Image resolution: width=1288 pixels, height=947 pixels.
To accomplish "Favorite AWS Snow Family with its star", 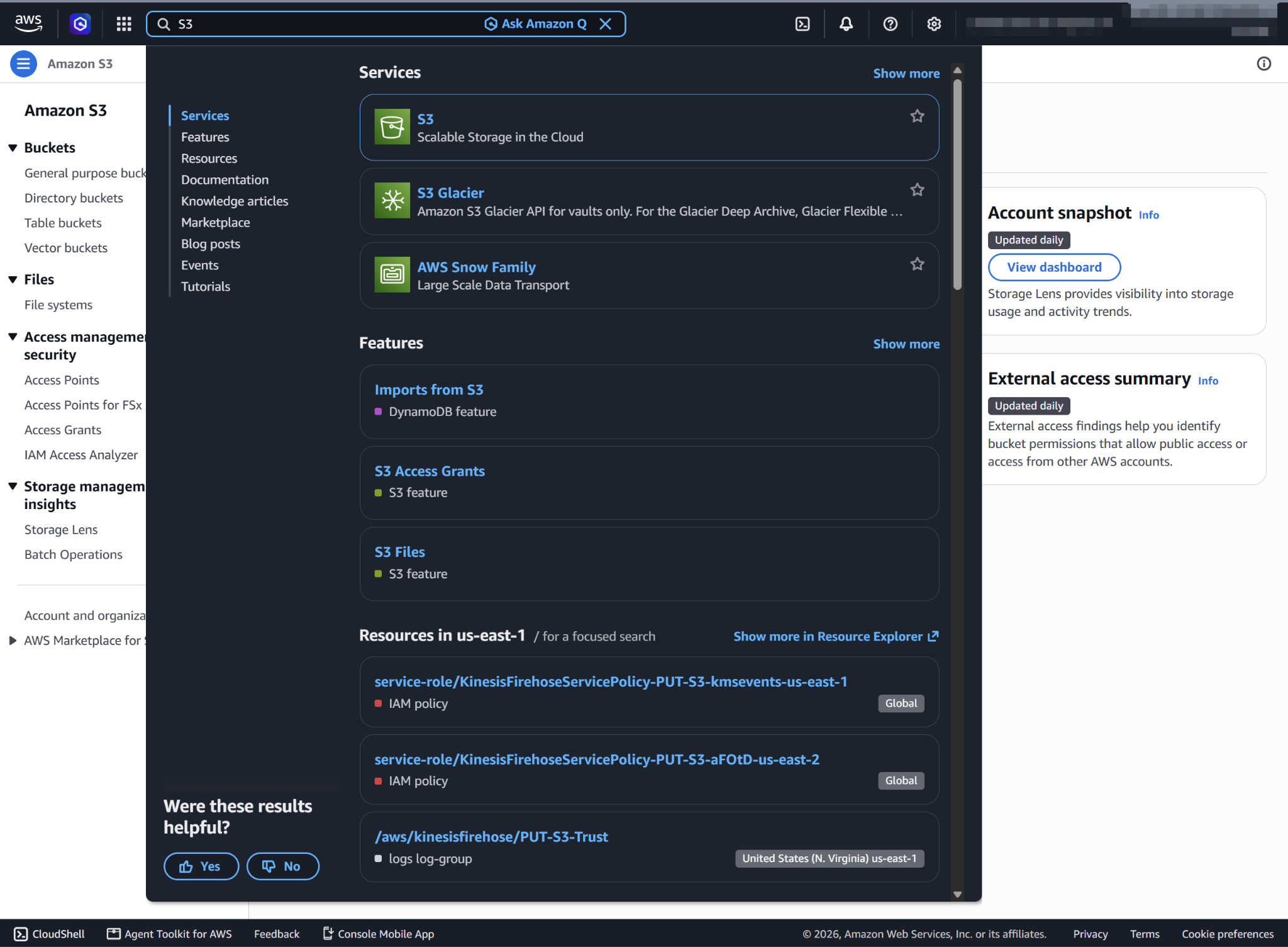I will [x=917, y=264].
